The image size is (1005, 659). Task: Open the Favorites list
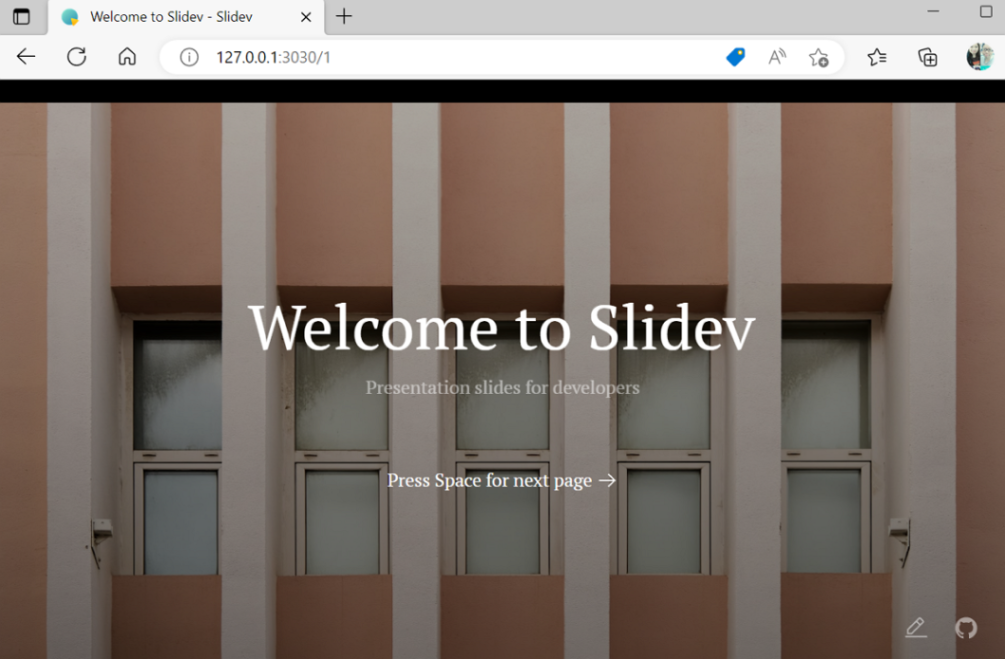click(x=877, y=57)
